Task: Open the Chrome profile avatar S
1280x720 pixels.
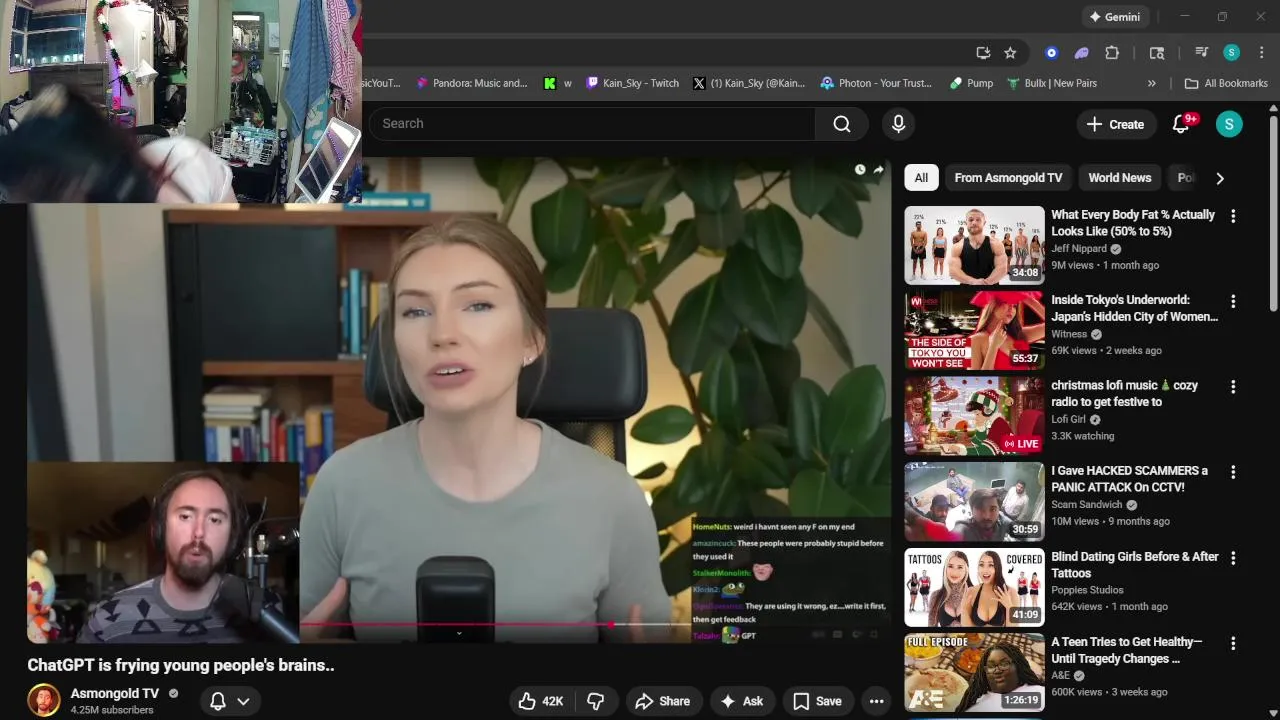Action: coord(1231,53)
